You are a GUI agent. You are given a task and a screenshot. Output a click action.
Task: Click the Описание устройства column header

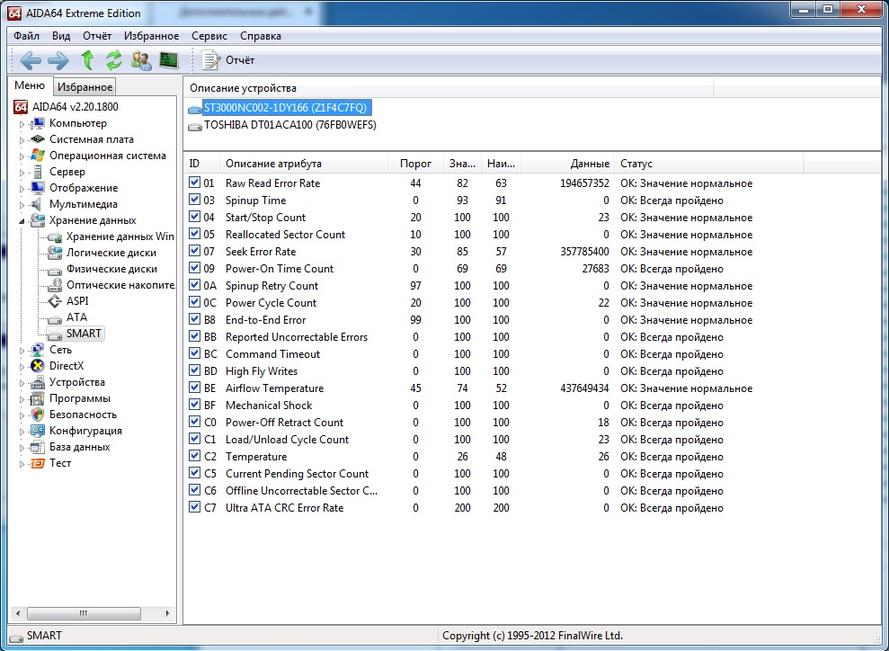[448, 88]
